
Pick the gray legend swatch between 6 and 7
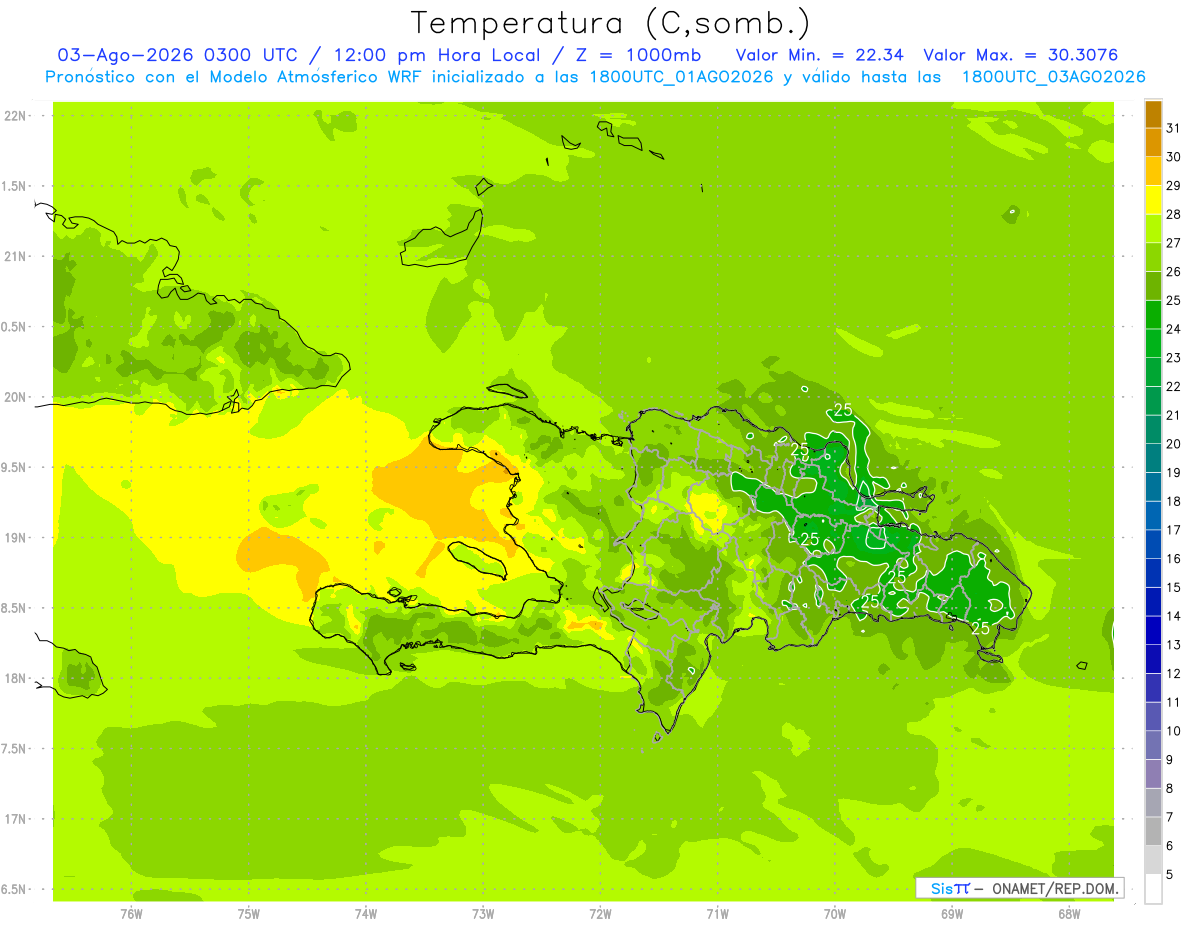1153,831
